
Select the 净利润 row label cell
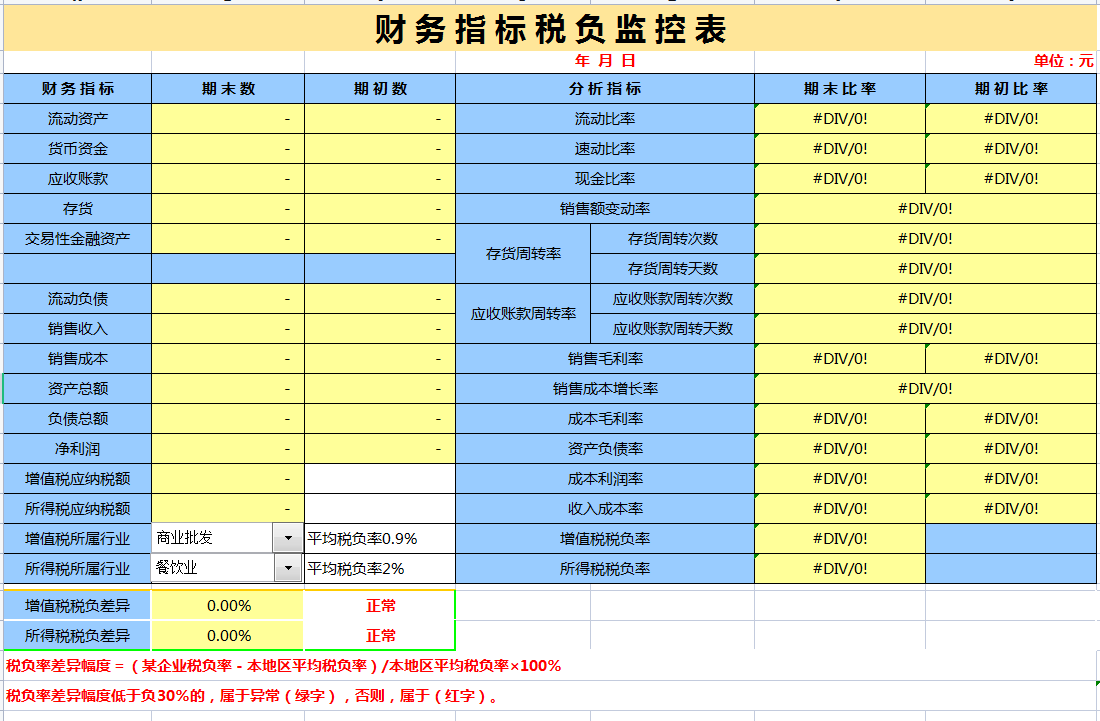click(75, 448)
